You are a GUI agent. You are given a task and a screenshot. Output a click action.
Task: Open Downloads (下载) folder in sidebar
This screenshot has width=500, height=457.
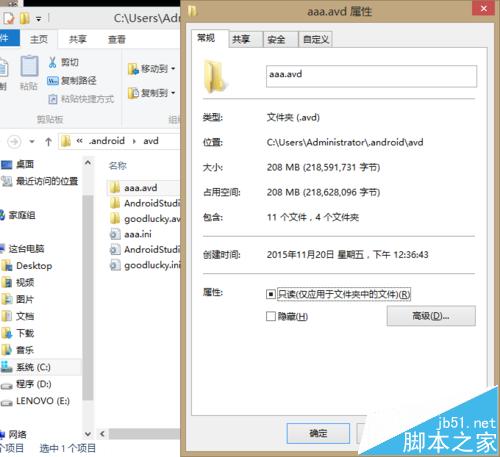click(x=18, y=333)
